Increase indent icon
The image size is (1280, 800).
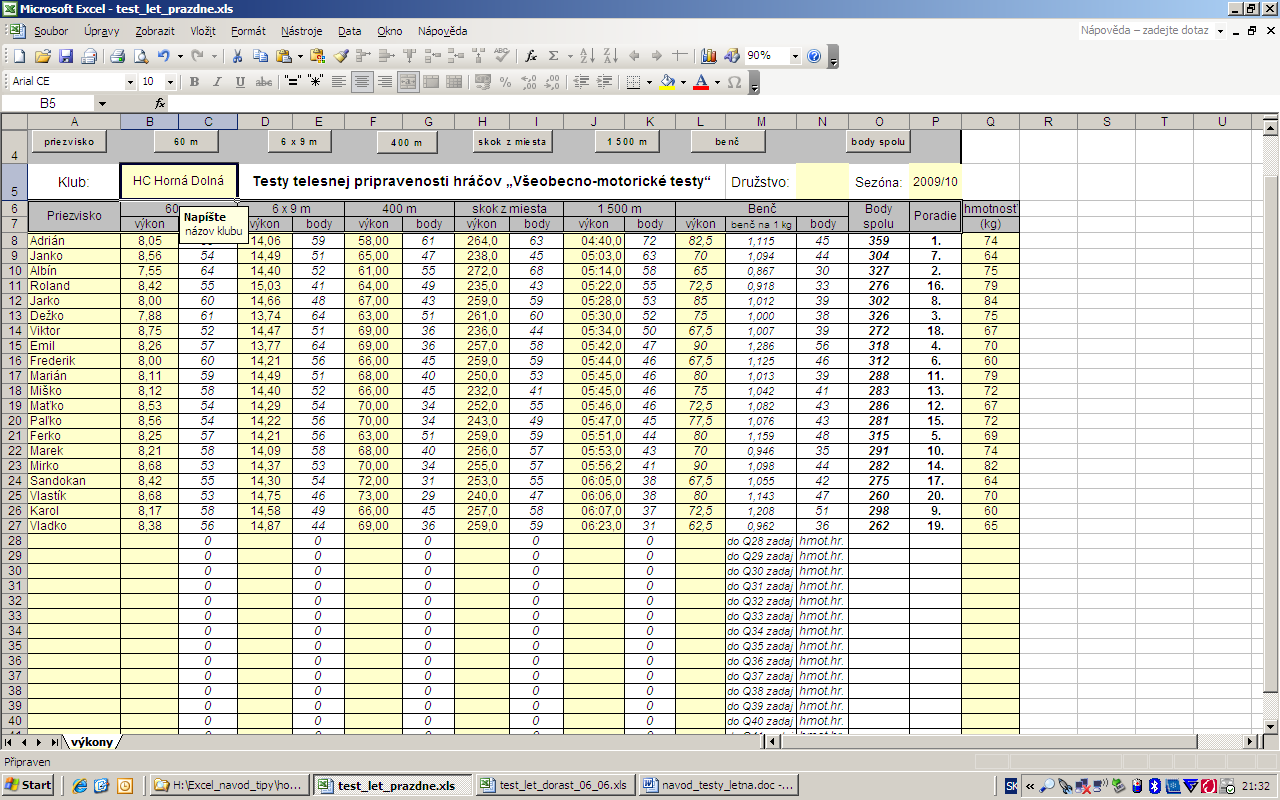(x=603, y=82)
